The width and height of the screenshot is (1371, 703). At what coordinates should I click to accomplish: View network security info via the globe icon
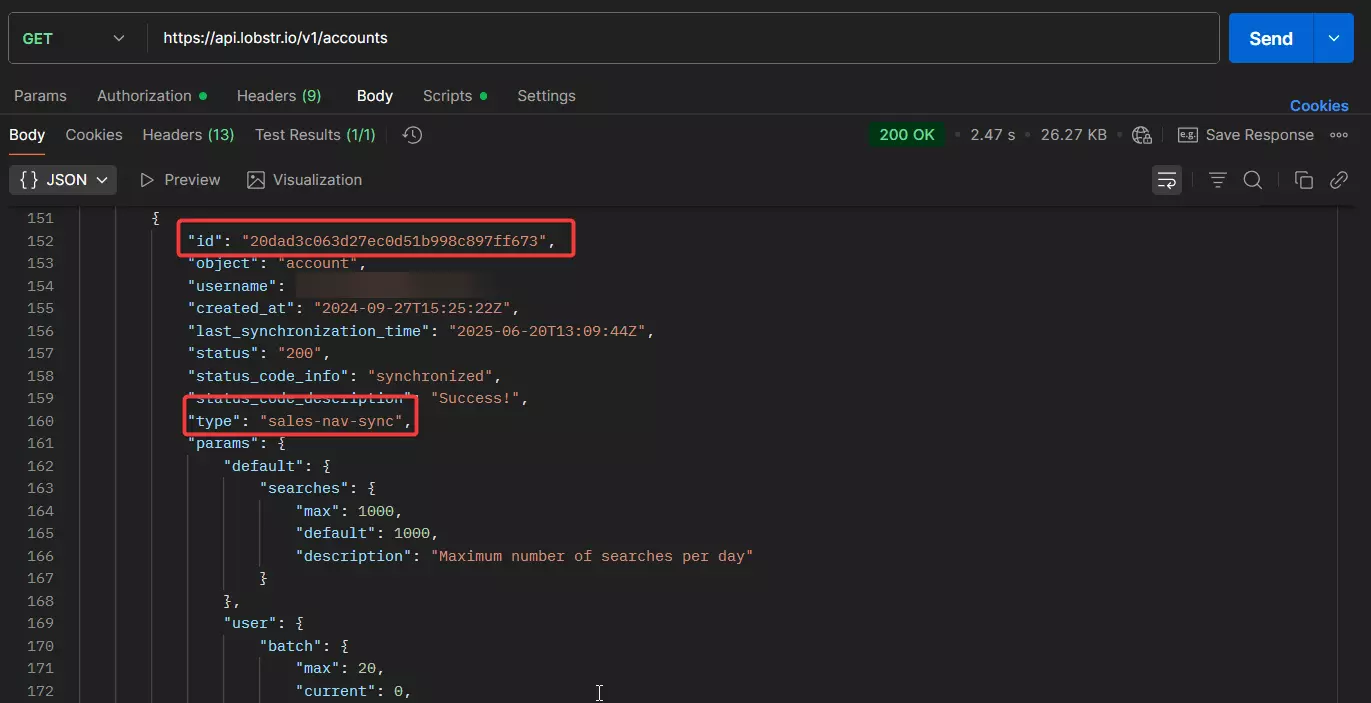point(1142,134)
